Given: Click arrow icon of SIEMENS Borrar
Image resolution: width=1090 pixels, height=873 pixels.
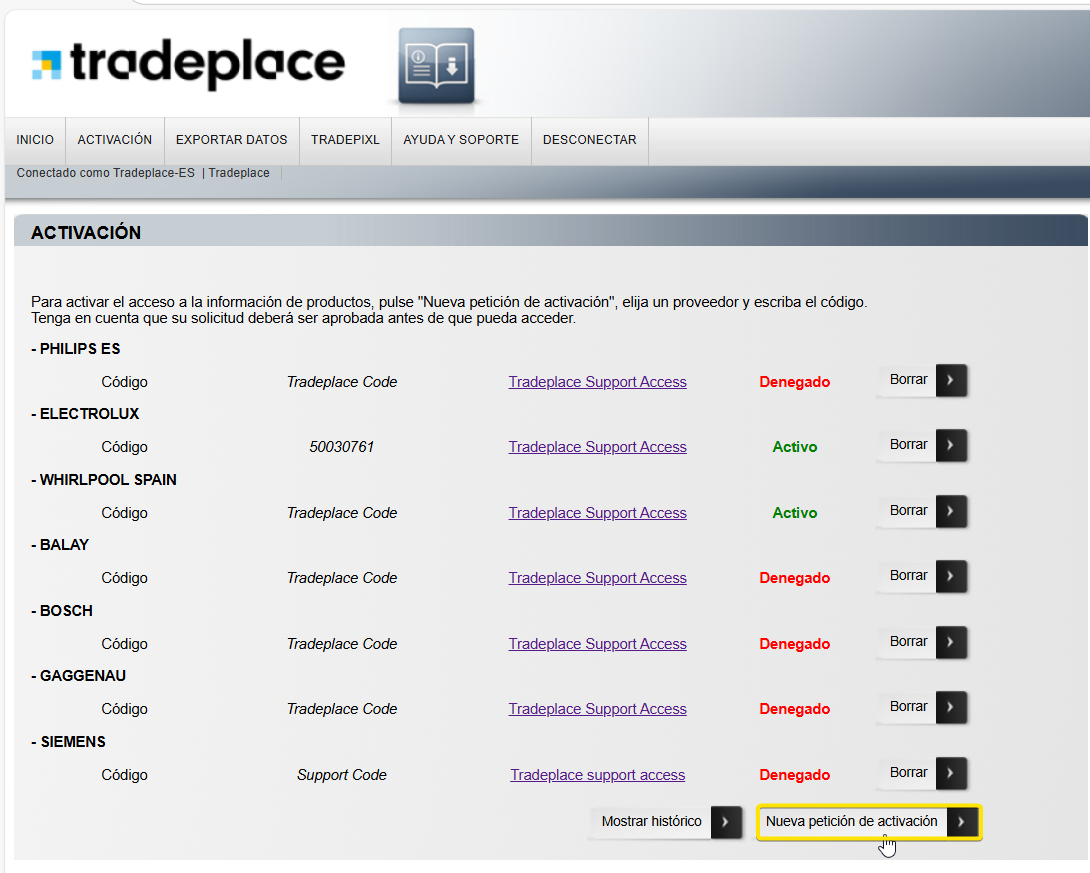Looking at the screenshot, I should point(951,773).
